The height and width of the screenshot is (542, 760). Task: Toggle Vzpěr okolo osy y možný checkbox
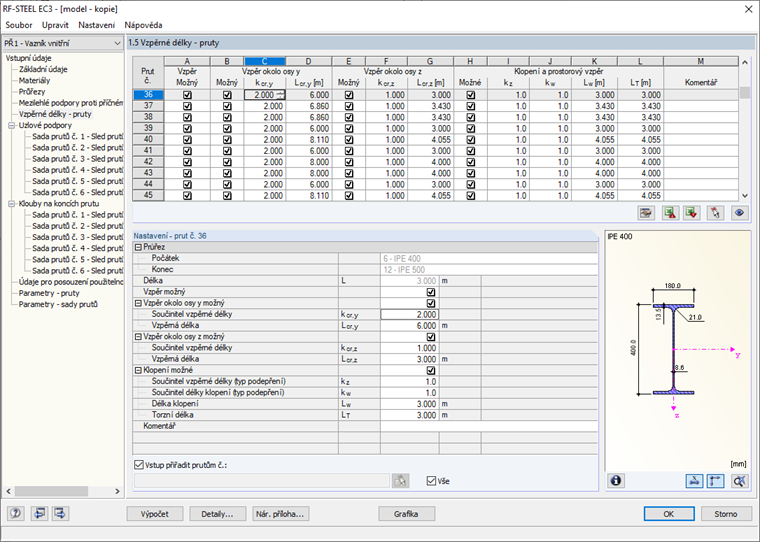[430, 303]
